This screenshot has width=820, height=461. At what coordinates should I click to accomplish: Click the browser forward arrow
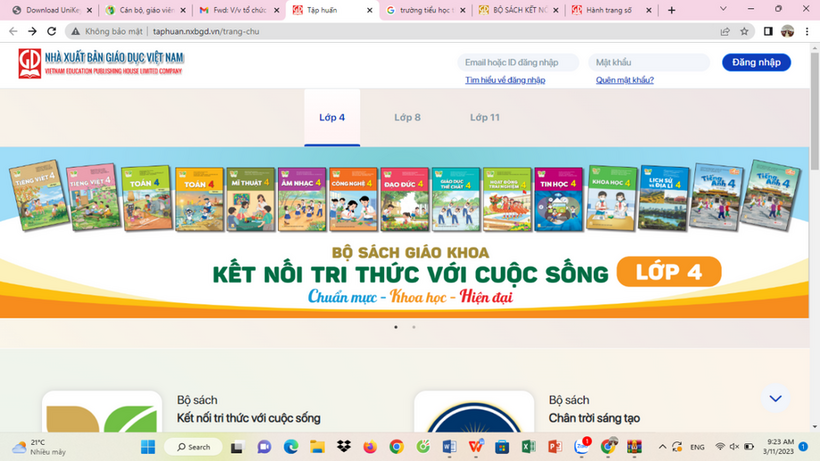pyautogui.click(x=32, y=31)
